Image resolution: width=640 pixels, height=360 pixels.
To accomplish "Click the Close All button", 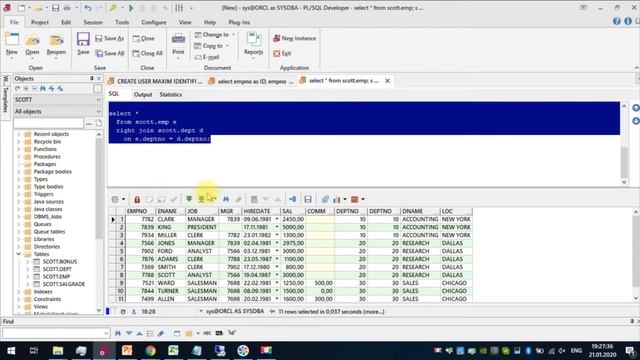I will [x=147, y=53].
